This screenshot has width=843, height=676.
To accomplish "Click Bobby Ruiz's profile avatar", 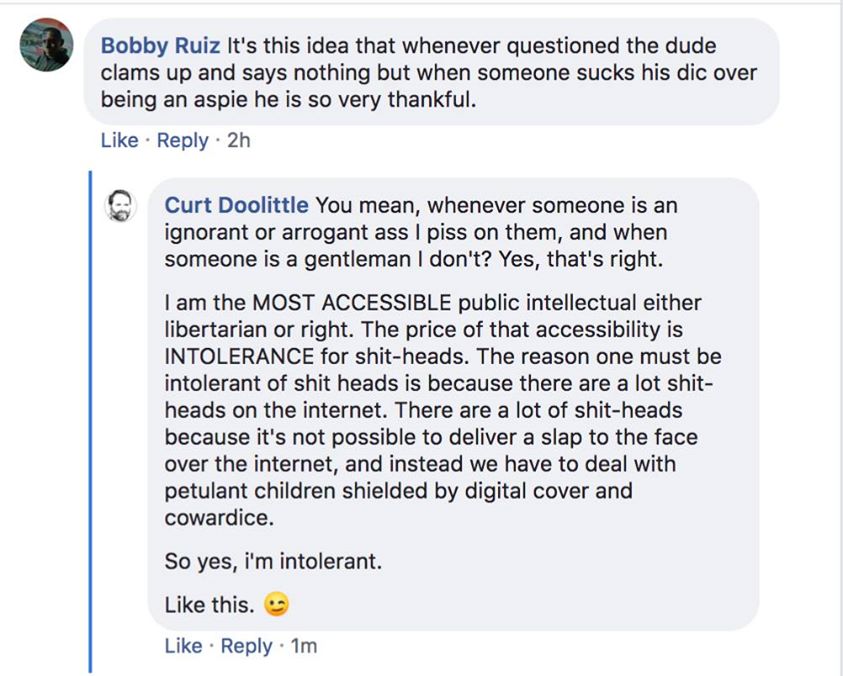I will pos(47,45).
